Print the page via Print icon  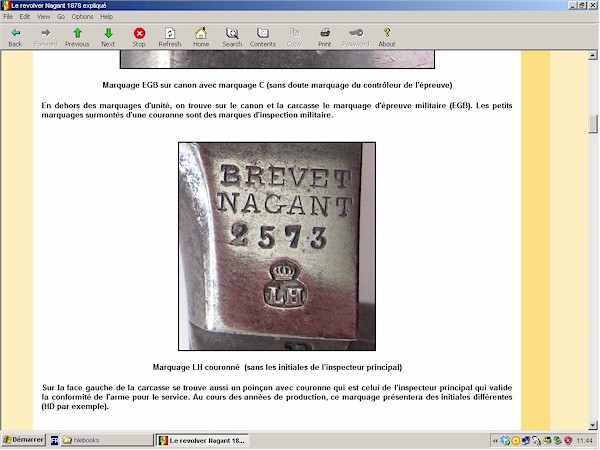pos(325,33)
